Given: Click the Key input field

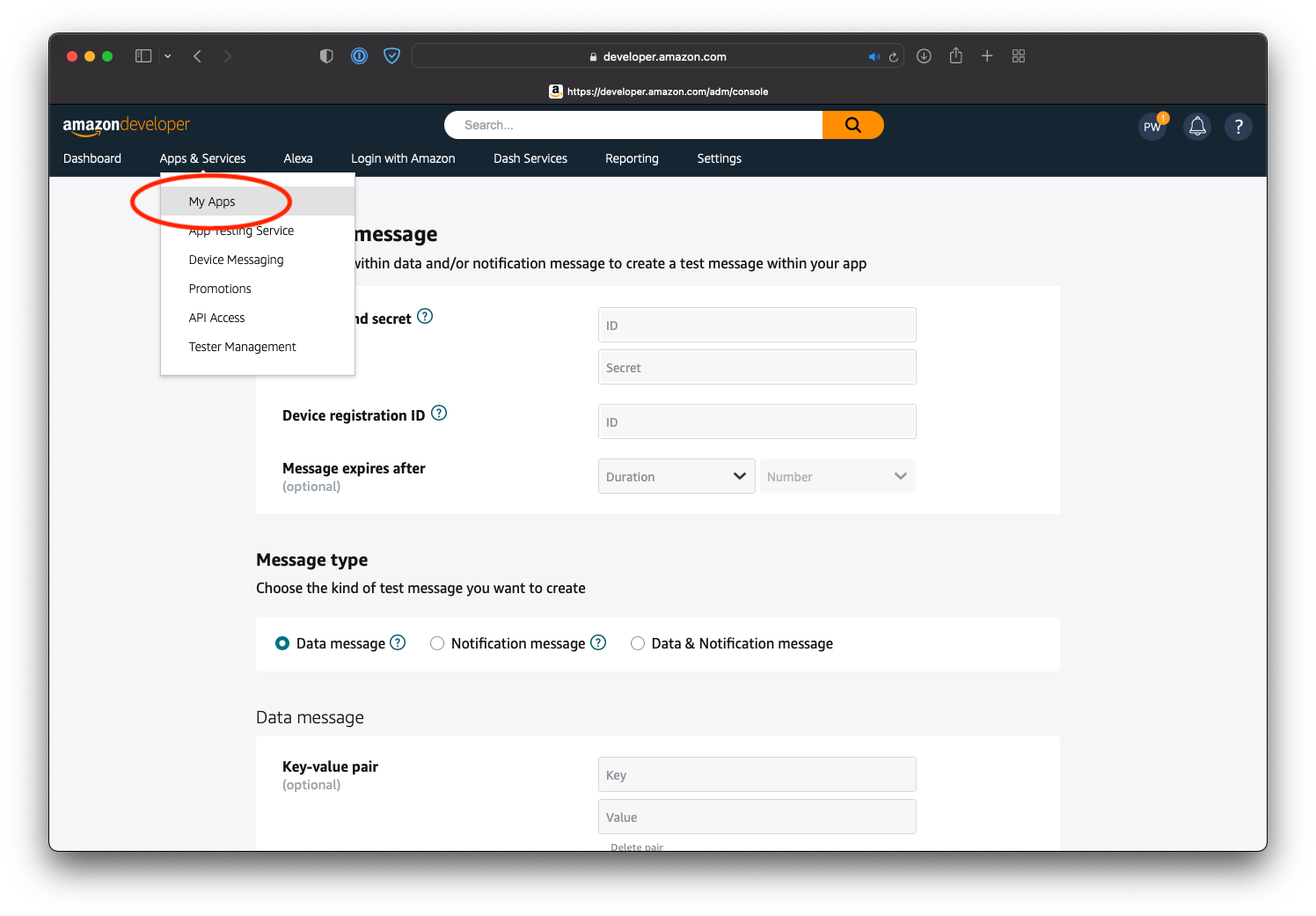Looking at the screenshot, I should [757, 774].
